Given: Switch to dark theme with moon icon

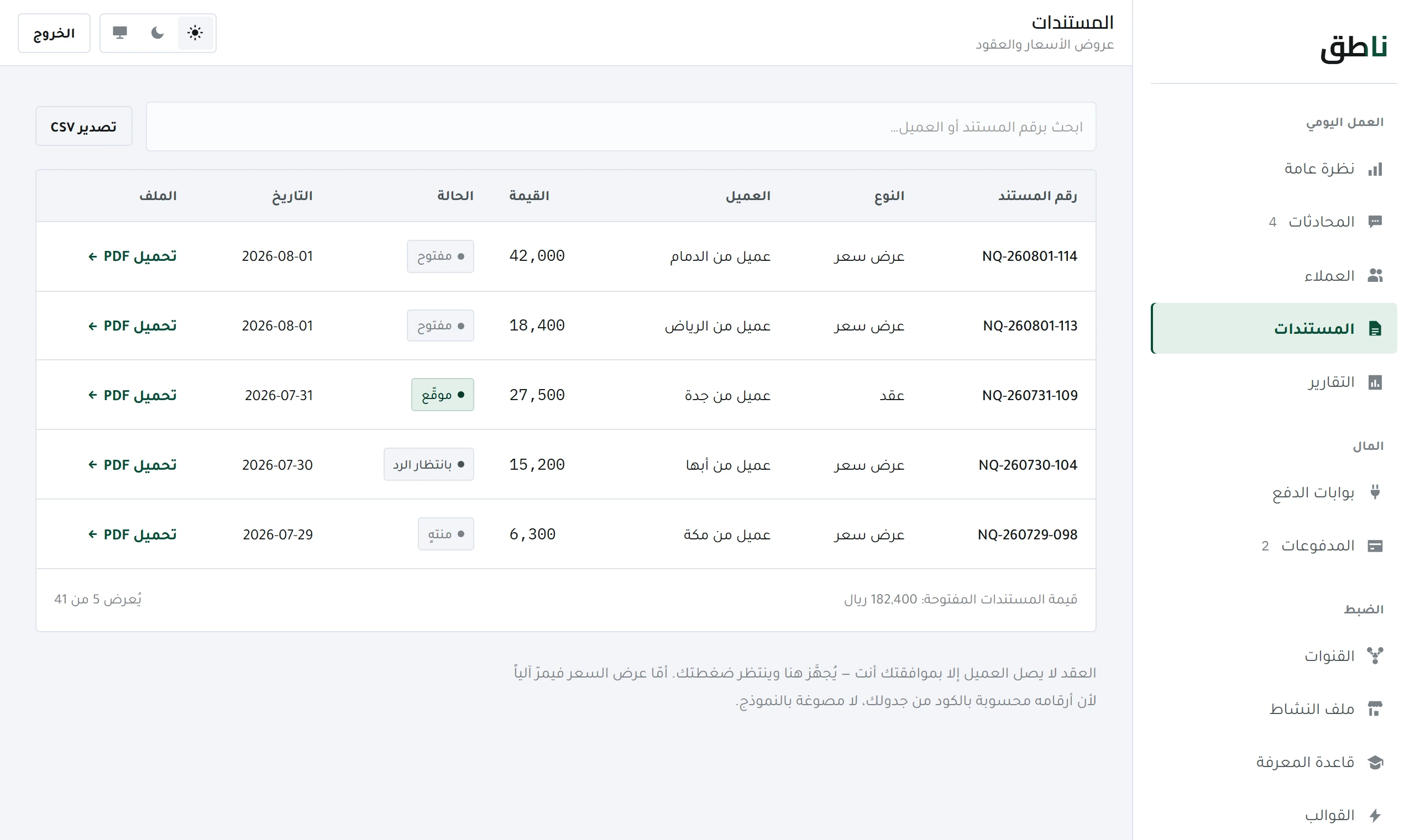Looking at the screenshot, I should [x=158, y=33].
